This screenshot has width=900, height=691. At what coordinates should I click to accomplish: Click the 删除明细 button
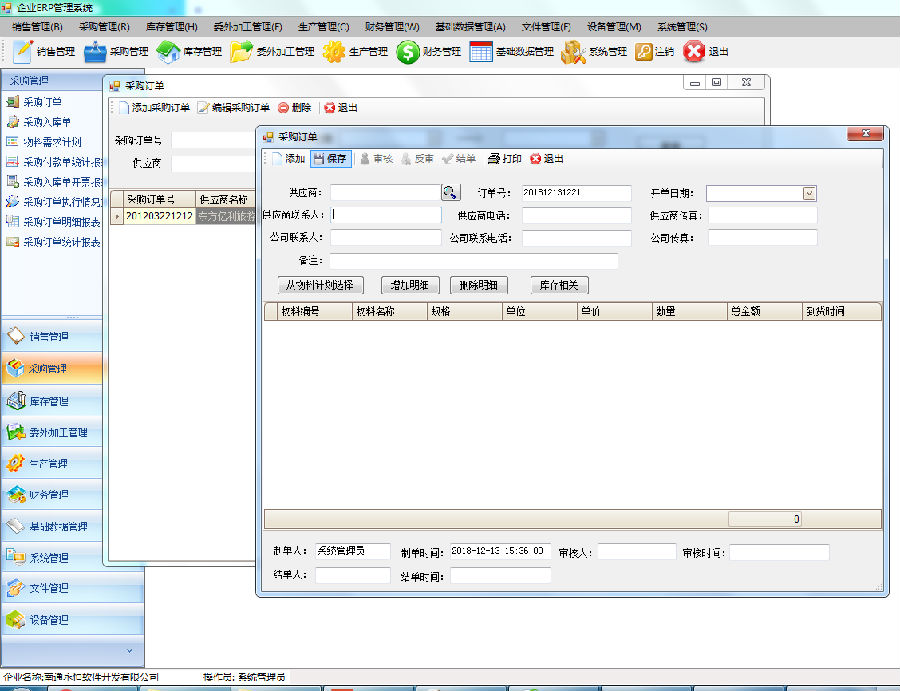click(x=479, y=285)
